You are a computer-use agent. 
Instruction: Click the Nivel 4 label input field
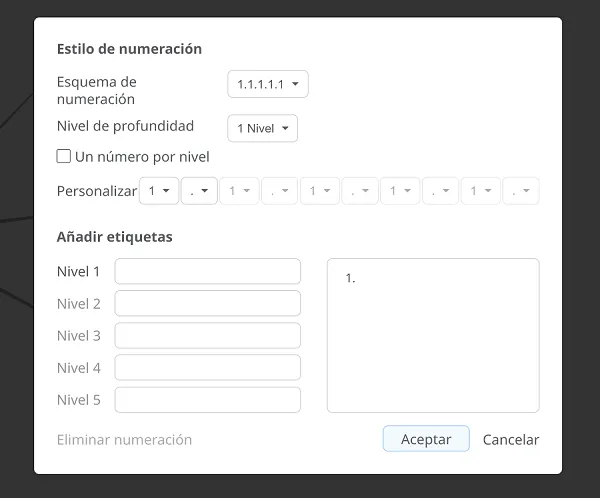pyautogui.click(x=208, y=368)
